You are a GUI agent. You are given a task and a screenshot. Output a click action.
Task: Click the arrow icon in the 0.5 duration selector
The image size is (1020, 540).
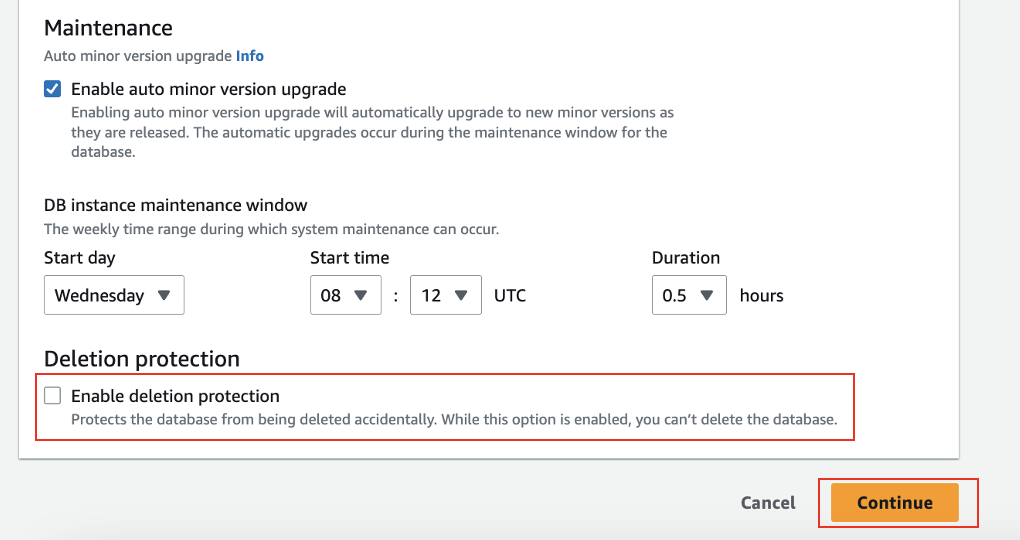point(706,295)
